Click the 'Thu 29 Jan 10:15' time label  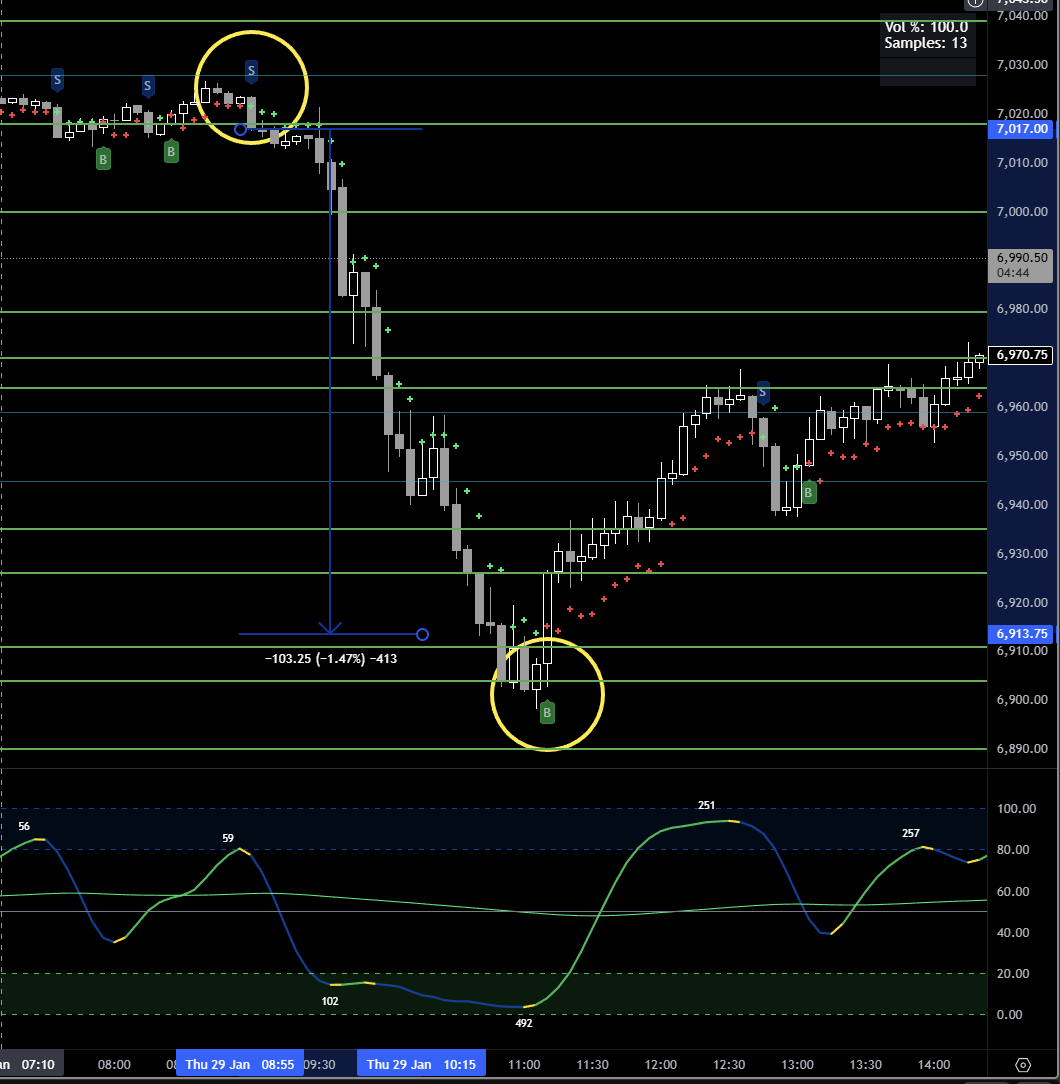pos(421,1064)
